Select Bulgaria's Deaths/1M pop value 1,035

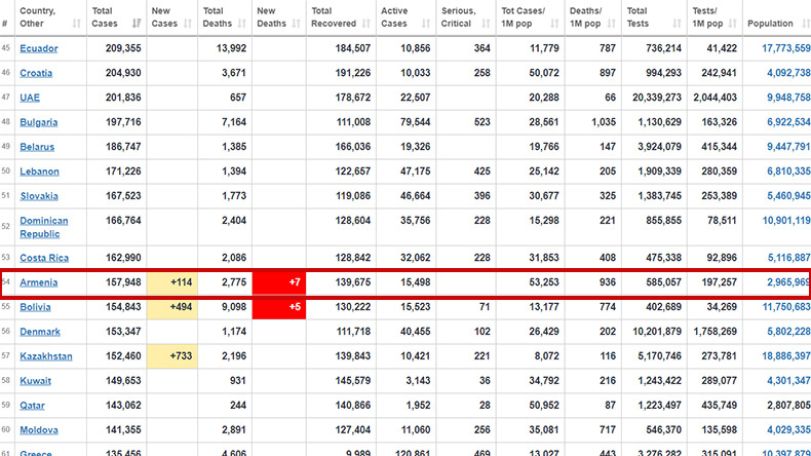click(604, 123)
